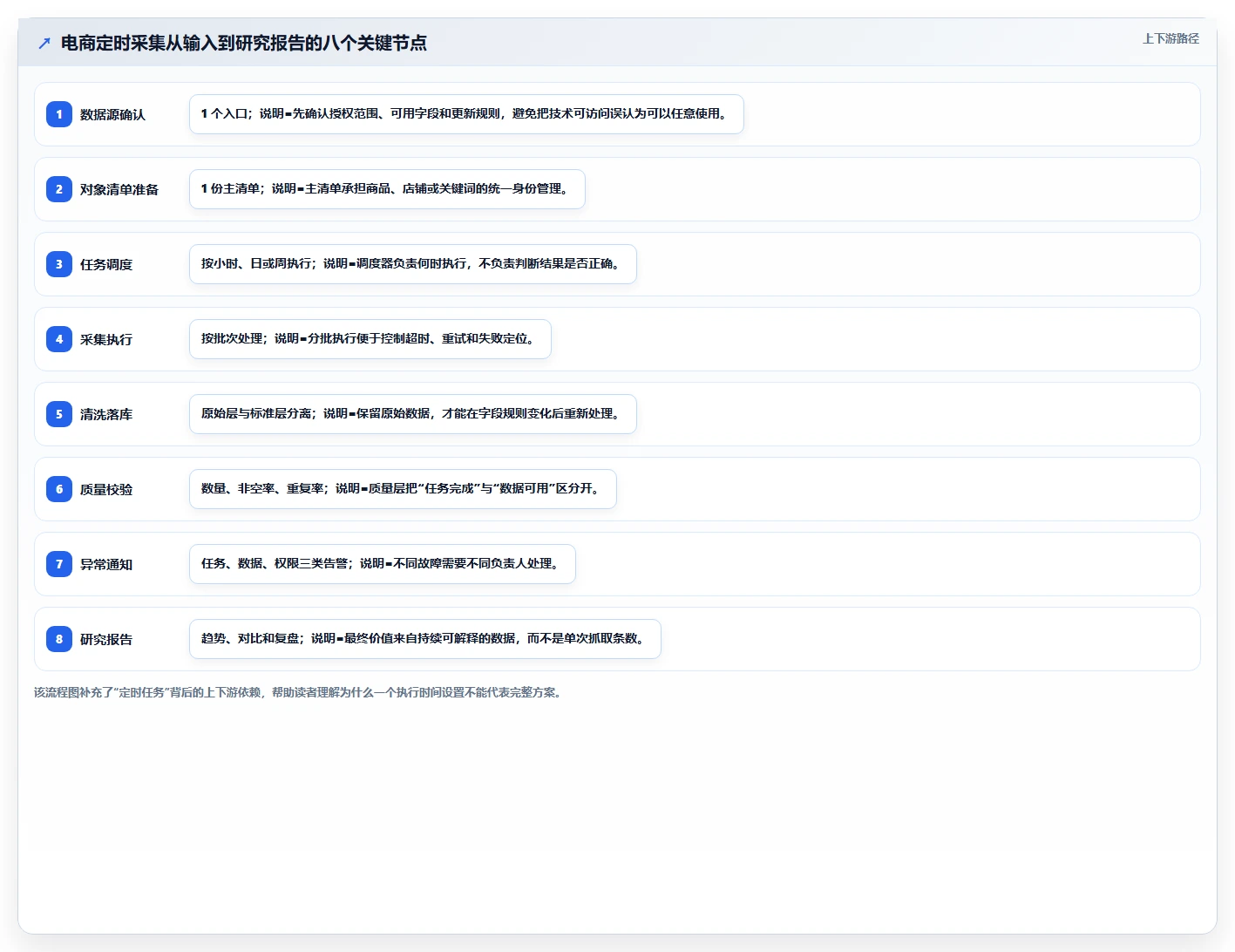The image size is (1235, 952).
Task: Click the 采集执行 step label
Action: (106, 339)
